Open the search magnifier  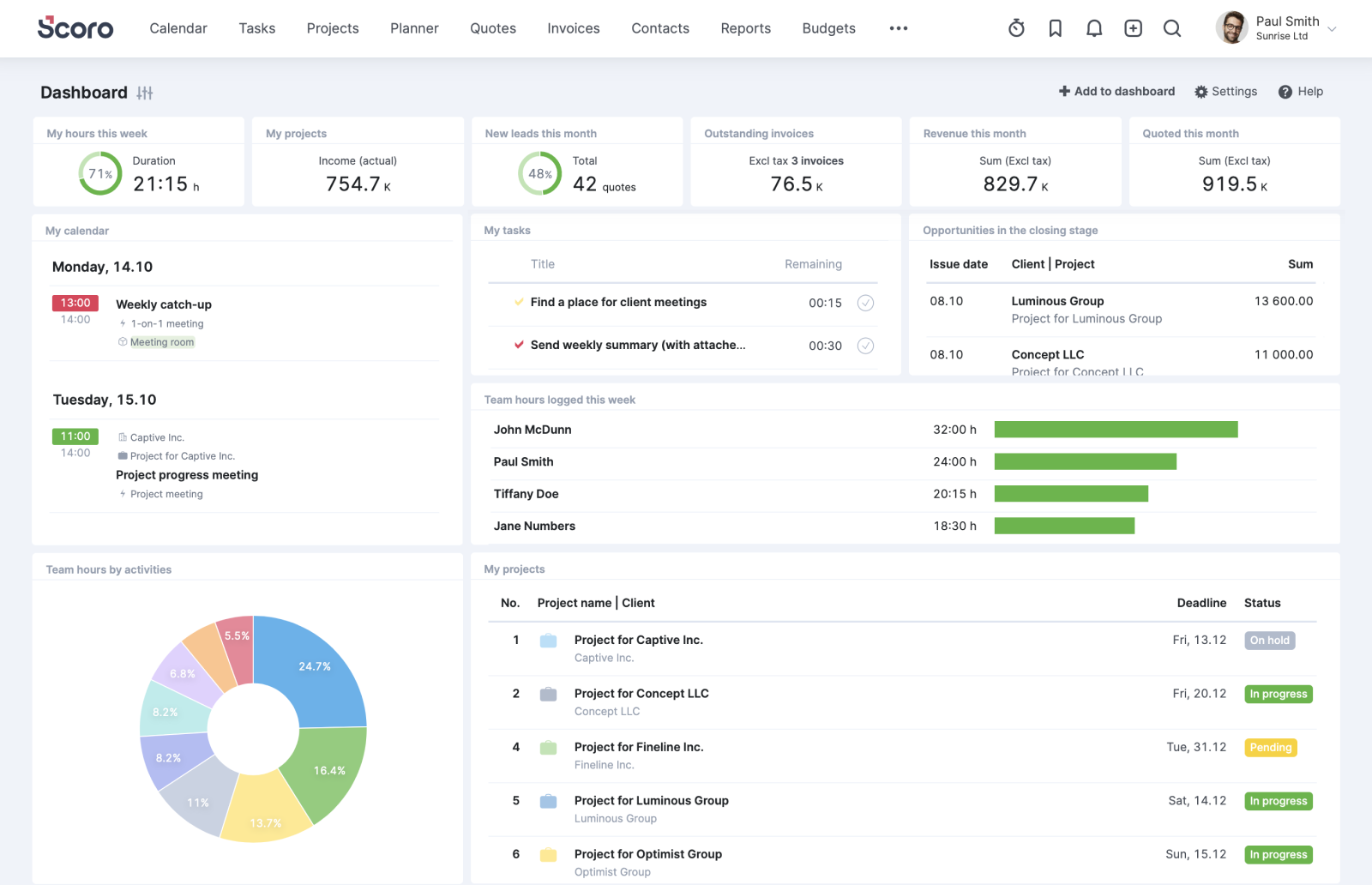[x=1172, y=27]
